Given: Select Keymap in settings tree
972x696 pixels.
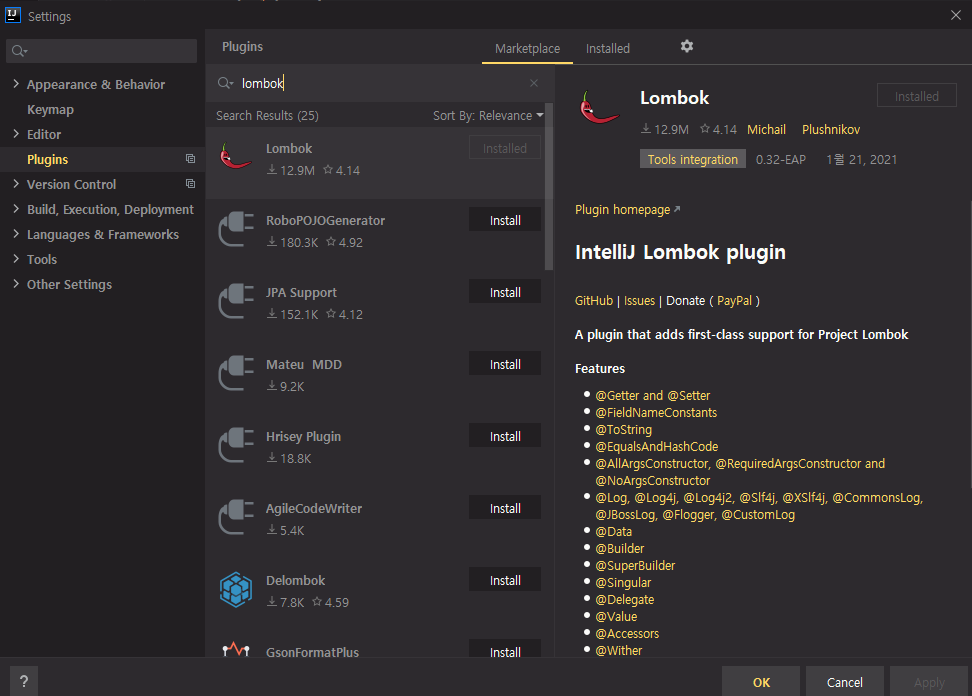Looking at the screenshot, I should [x=50, y=110].
